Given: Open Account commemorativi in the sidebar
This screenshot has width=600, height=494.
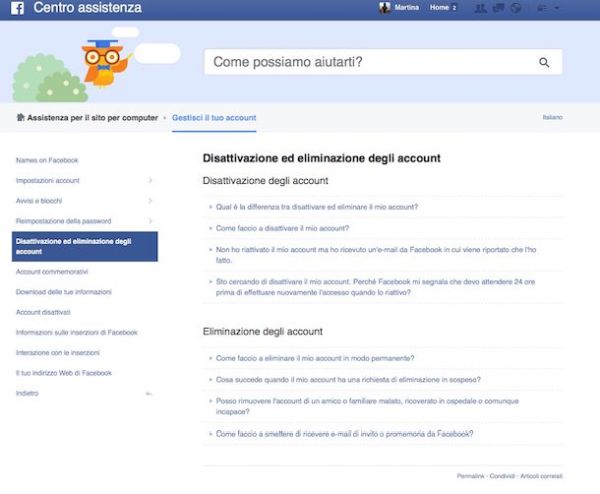Looking at the screenshot, I should [x=52, y=272].
